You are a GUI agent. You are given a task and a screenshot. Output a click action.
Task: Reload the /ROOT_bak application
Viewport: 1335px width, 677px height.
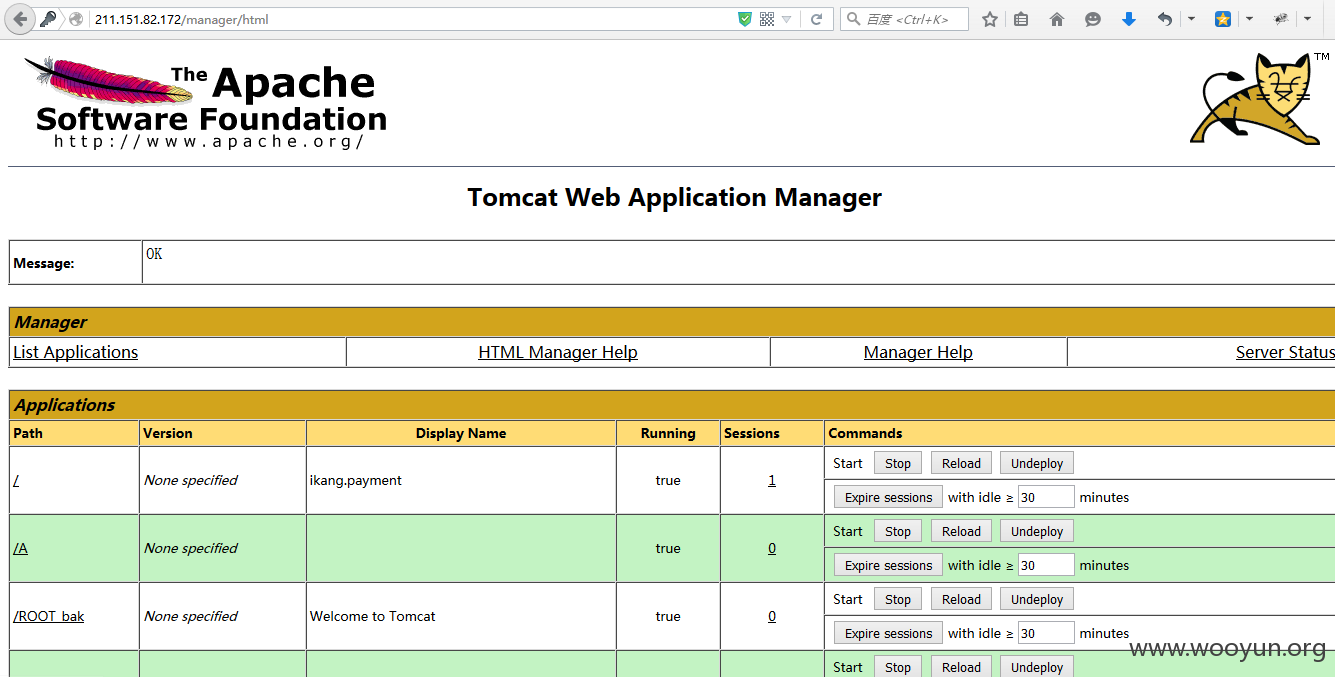(x=961, y=599)
